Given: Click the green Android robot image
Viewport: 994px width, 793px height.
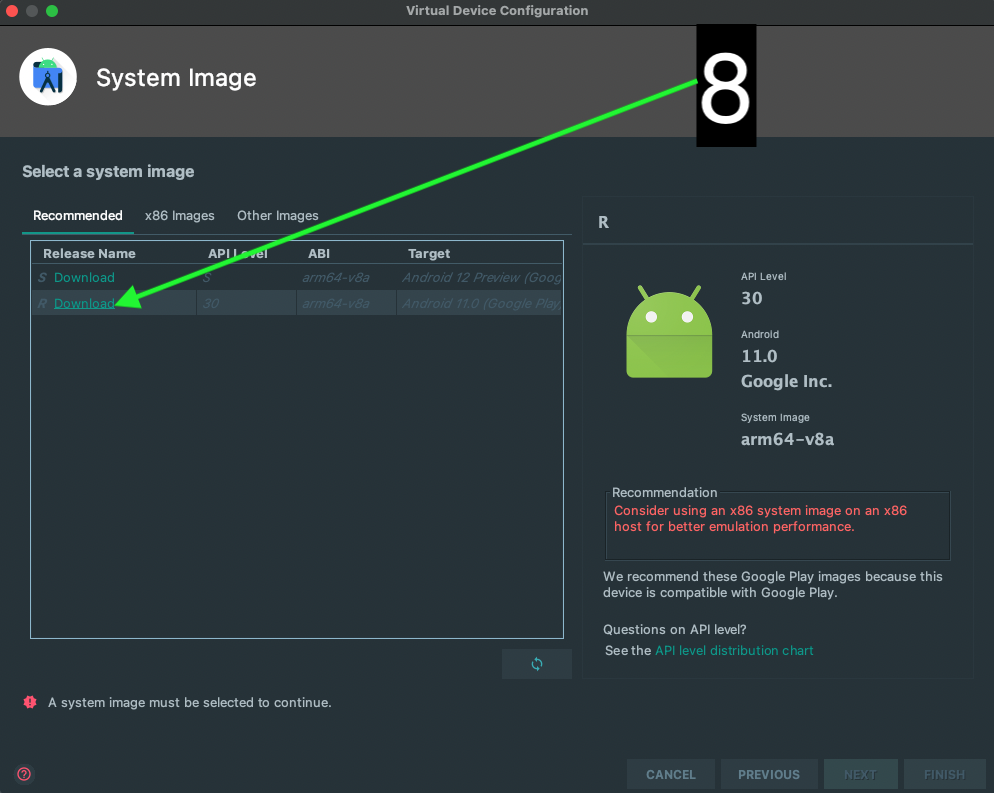Looking at the screenshot, I should (x=669, y=333).
